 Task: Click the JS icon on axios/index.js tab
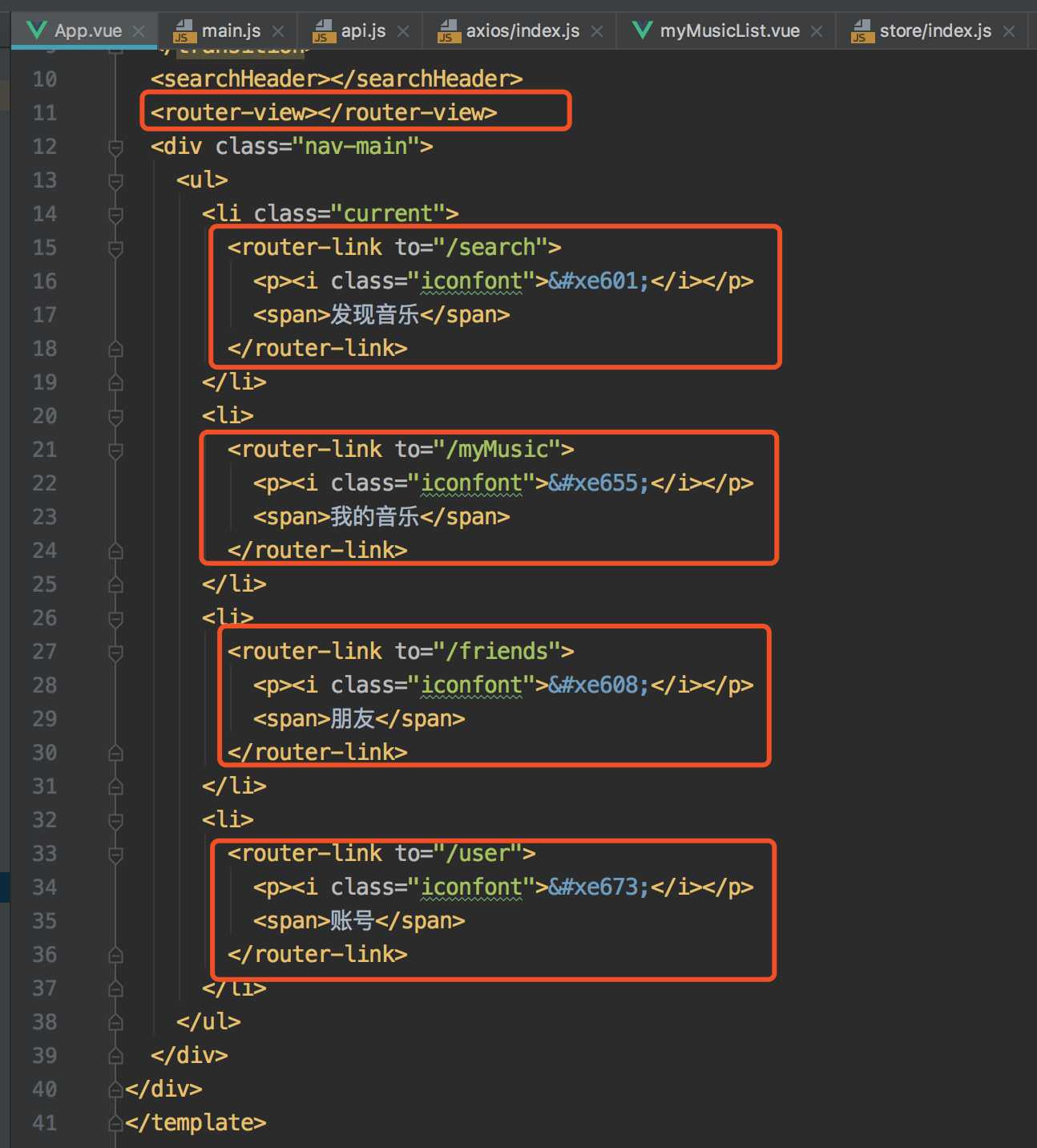pos(449,31)
